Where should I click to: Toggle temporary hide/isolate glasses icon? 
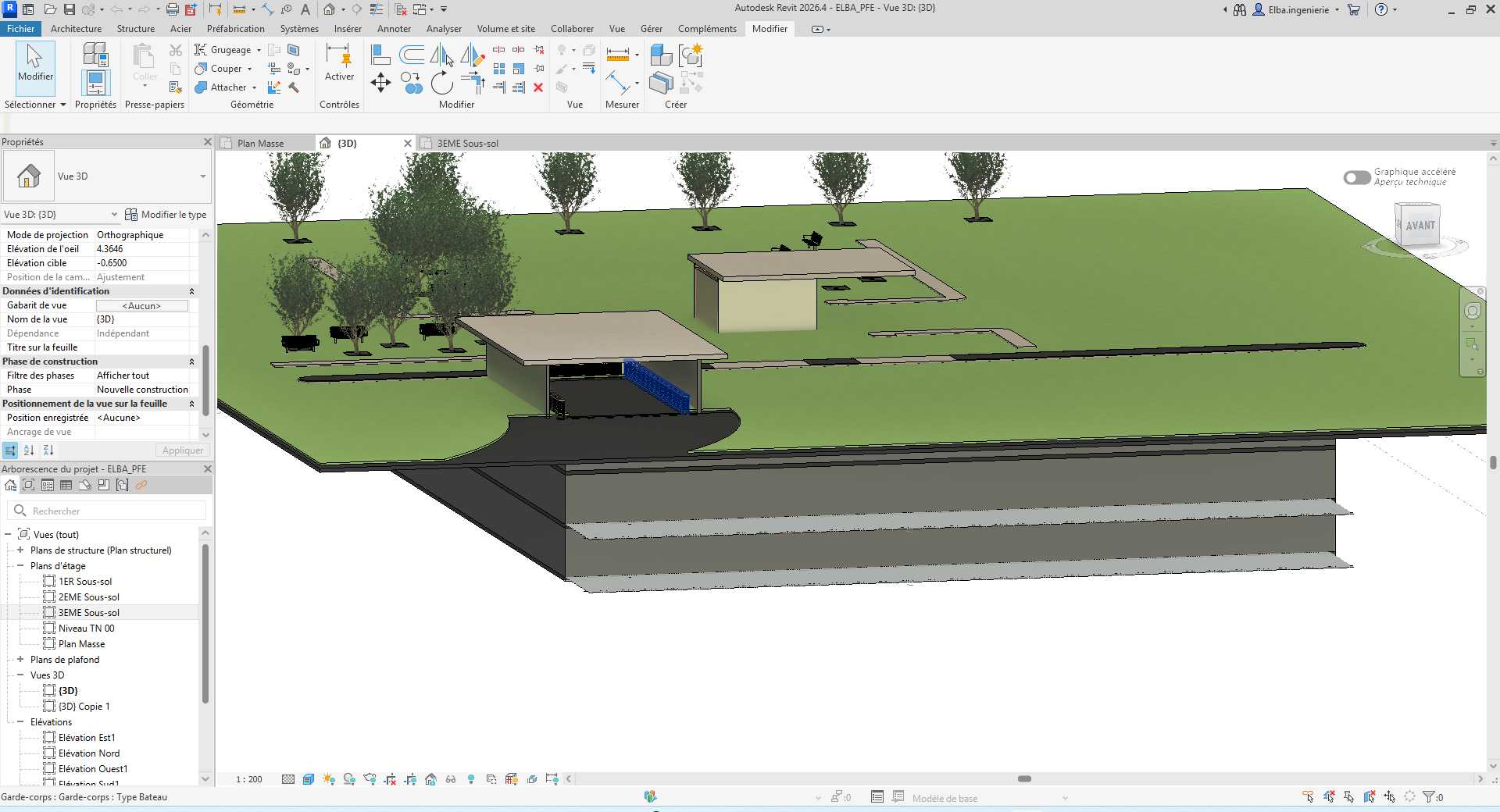(x=451, y=779)
